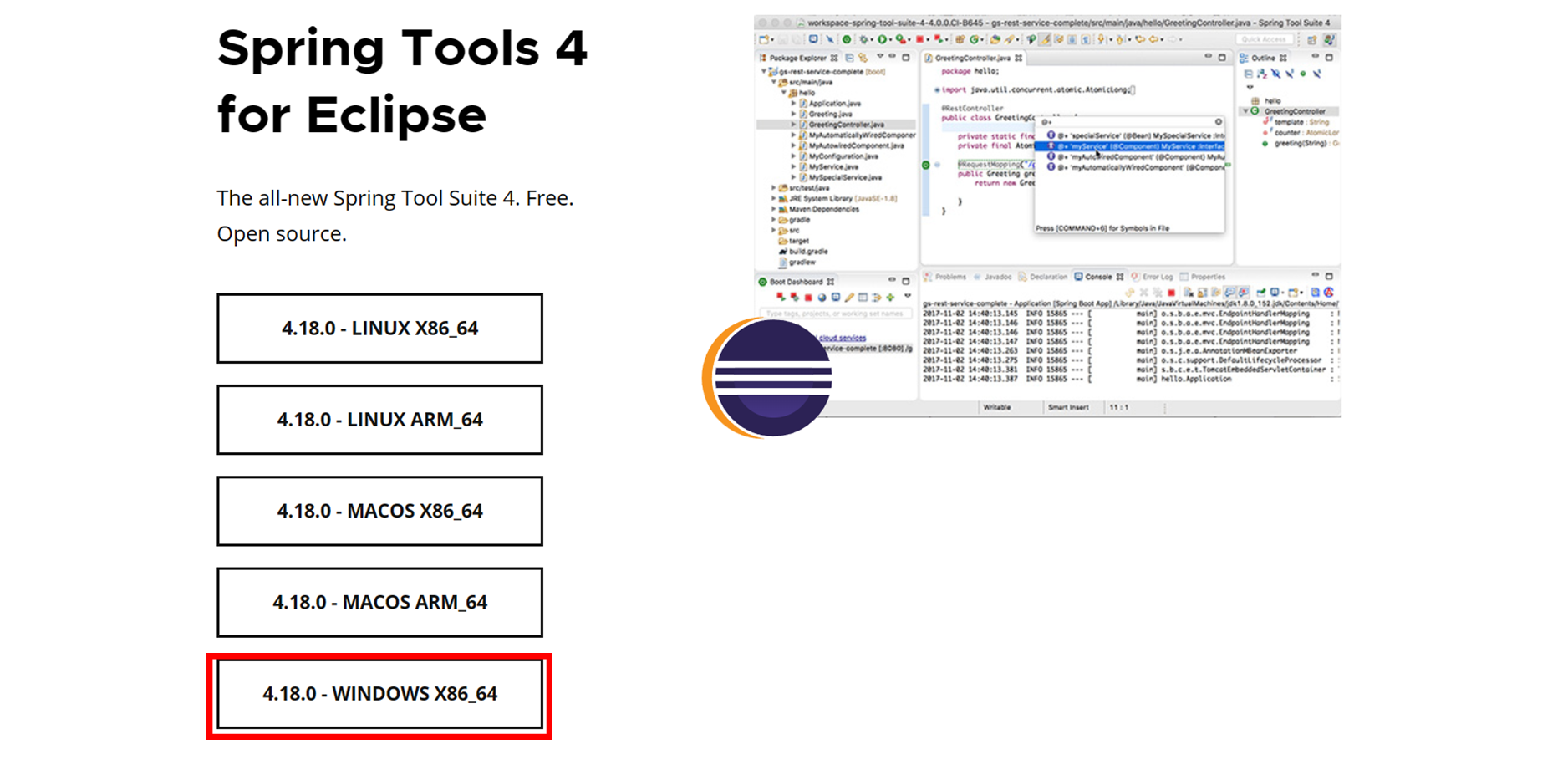This screenshot has height=770, width=1568.
Task: Expand the JRE System Library node
Action: 773,198
